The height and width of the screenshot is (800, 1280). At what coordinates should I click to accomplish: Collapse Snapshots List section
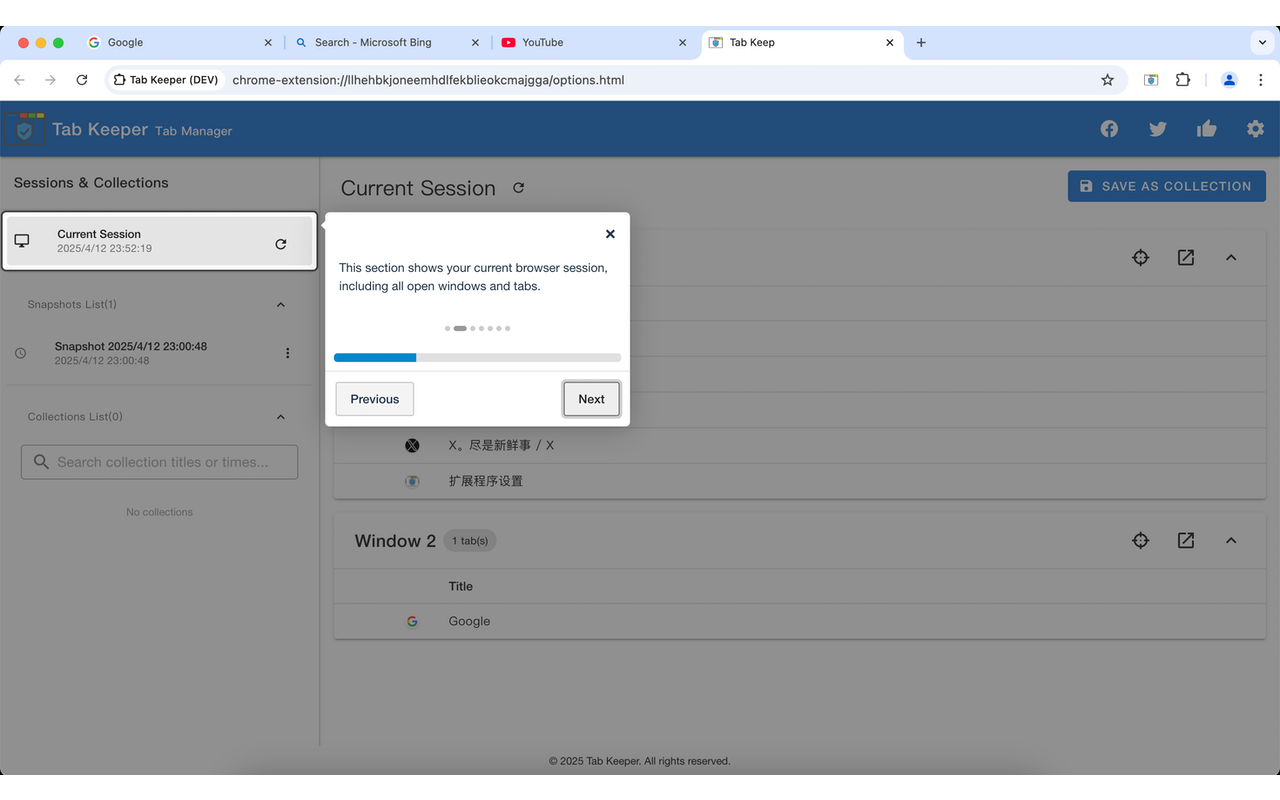coord(281,305)
